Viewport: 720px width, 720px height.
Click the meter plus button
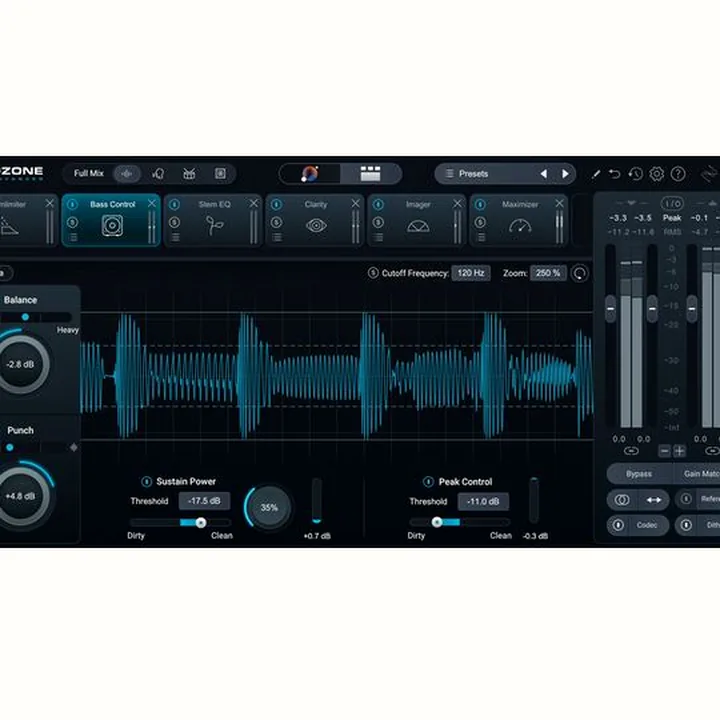tap(680, 451)
